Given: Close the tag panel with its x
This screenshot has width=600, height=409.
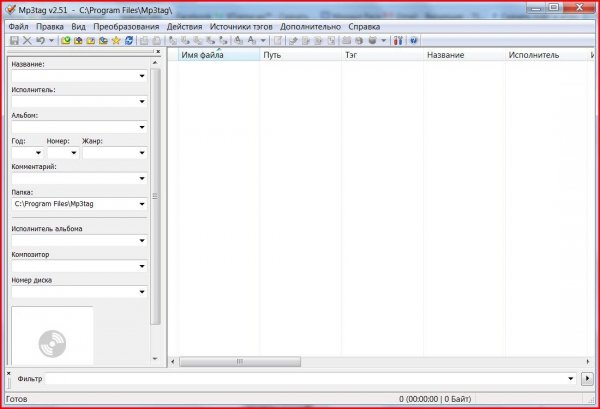Looking at the screenshot, I should 158,51.
